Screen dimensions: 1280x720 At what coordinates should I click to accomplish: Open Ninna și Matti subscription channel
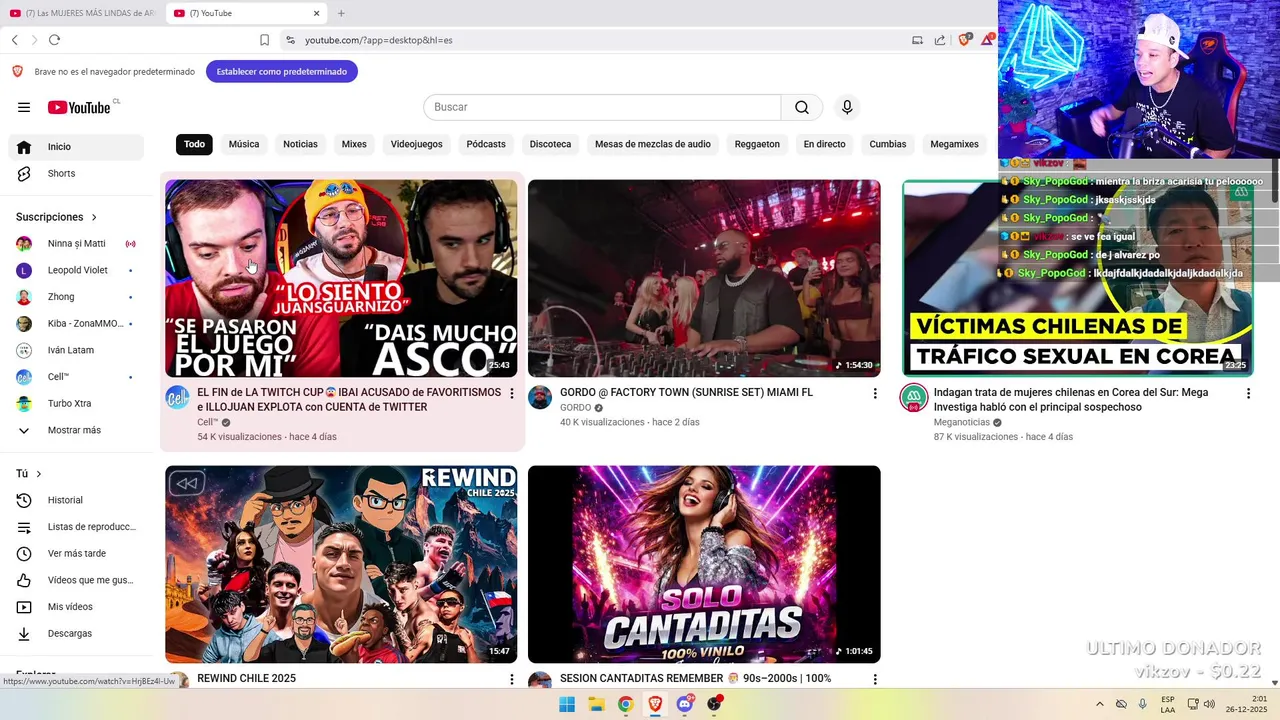tap(76, 244)
